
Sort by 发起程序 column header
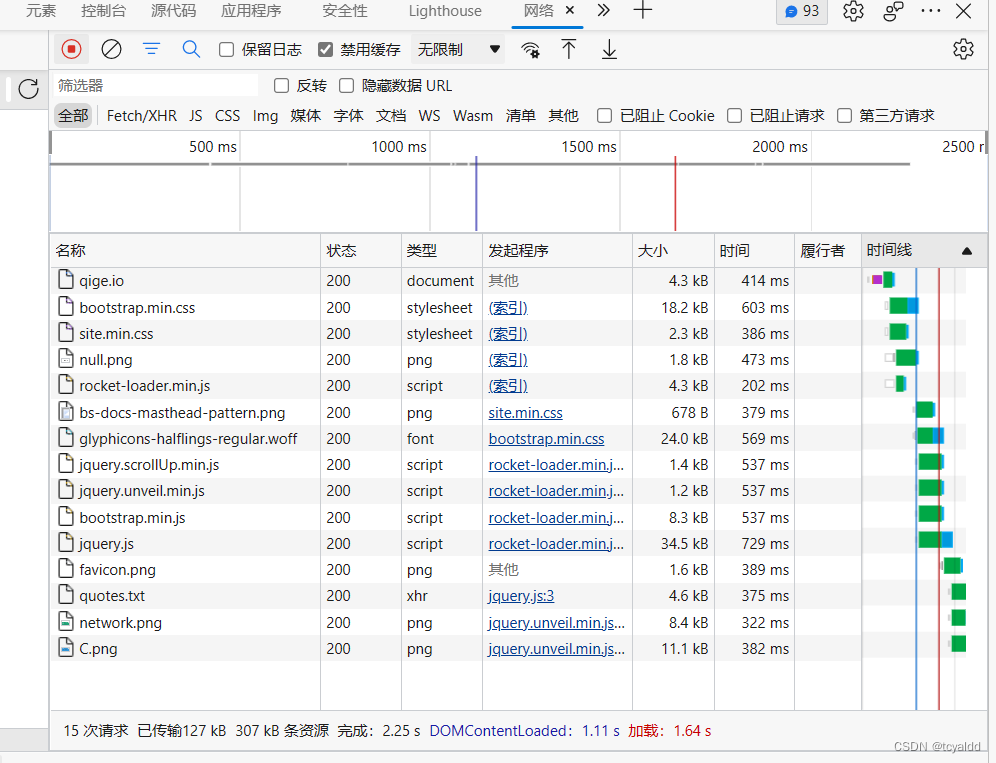point(557,250)
